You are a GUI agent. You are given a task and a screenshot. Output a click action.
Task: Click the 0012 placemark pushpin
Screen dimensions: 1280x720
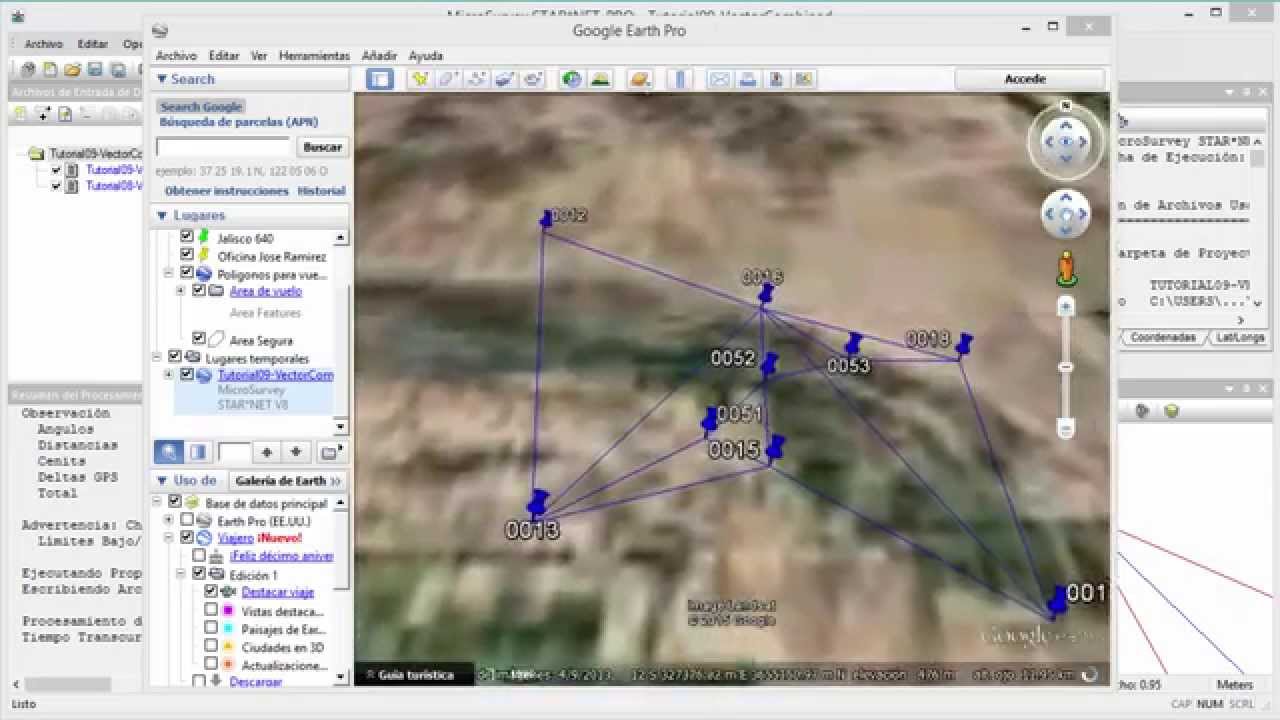[x=546, y=218]
